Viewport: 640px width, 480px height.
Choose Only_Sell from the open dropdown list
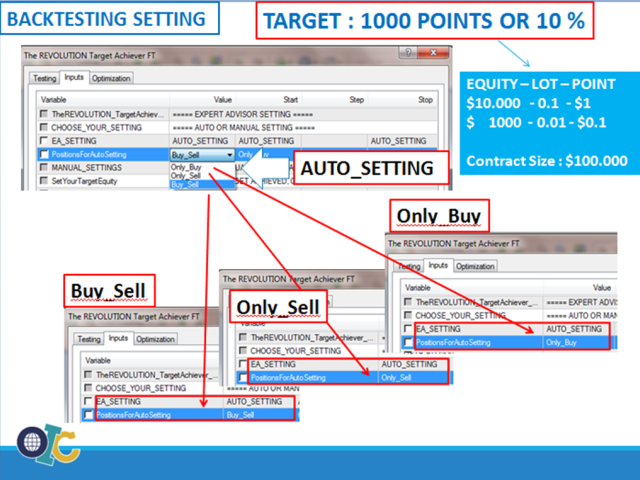(x=186, y=176)
